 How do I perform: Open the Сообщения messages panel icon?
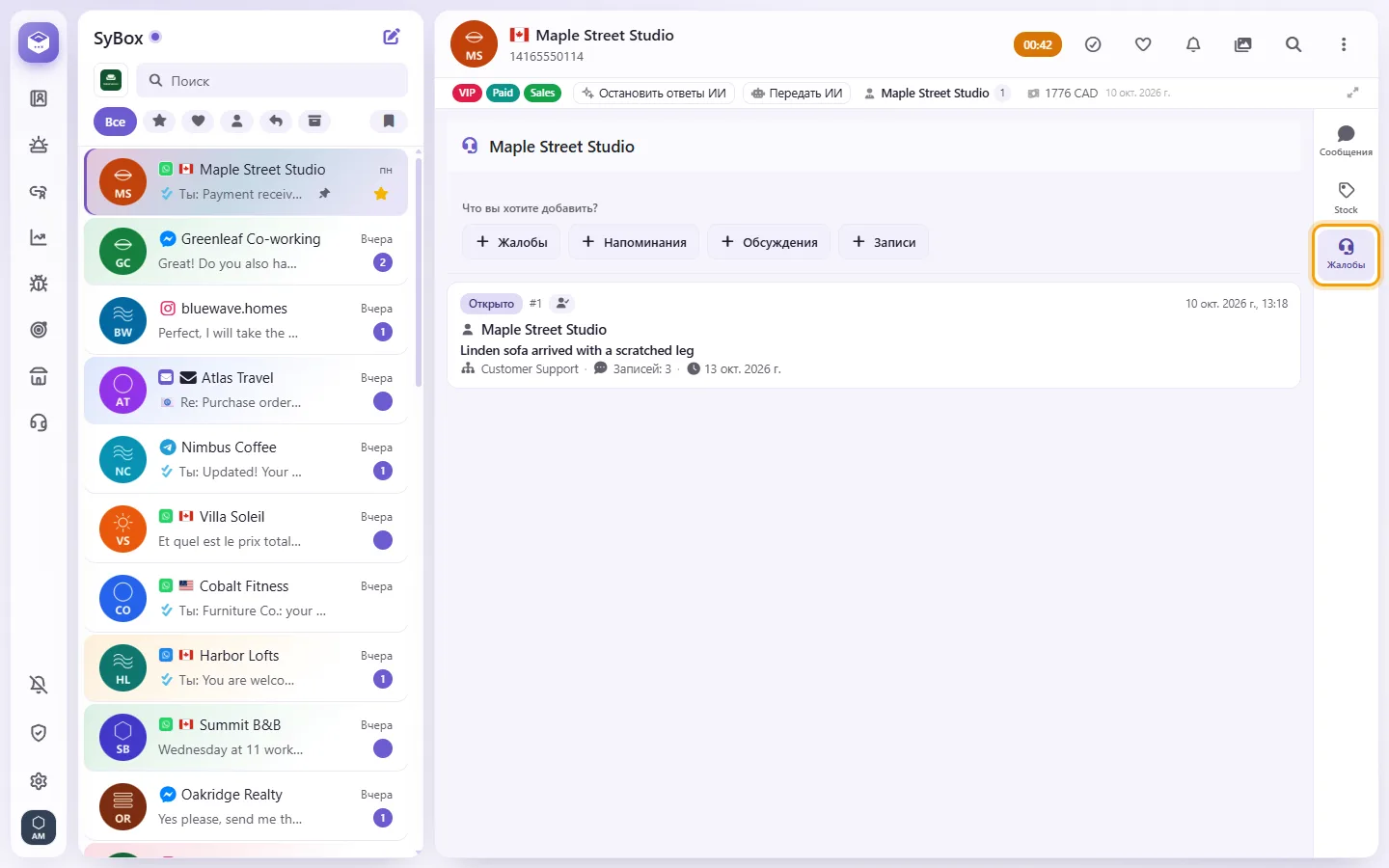click(x=1346, y=140)
